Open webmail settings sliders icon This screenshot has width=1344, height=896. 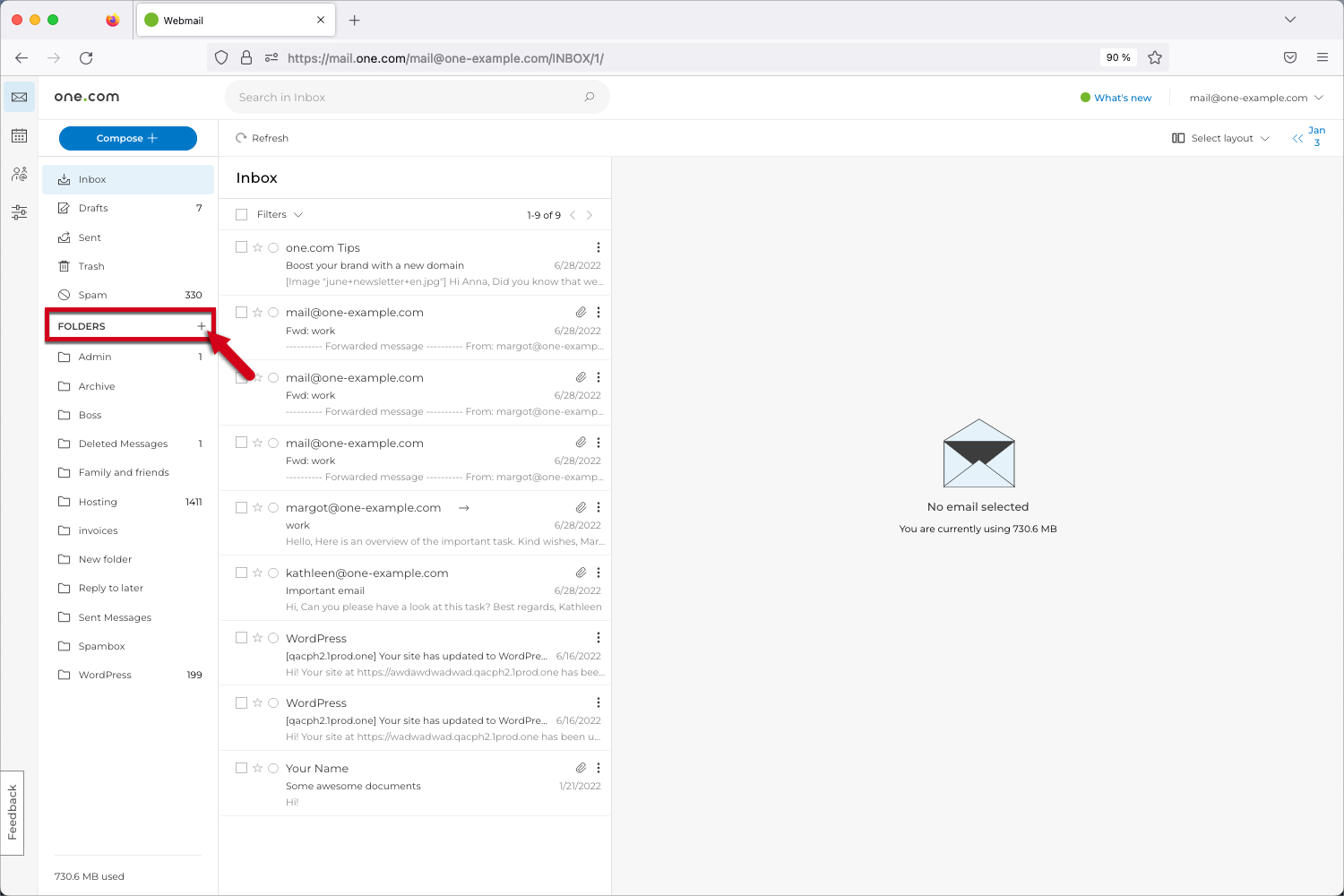(19, 211)
